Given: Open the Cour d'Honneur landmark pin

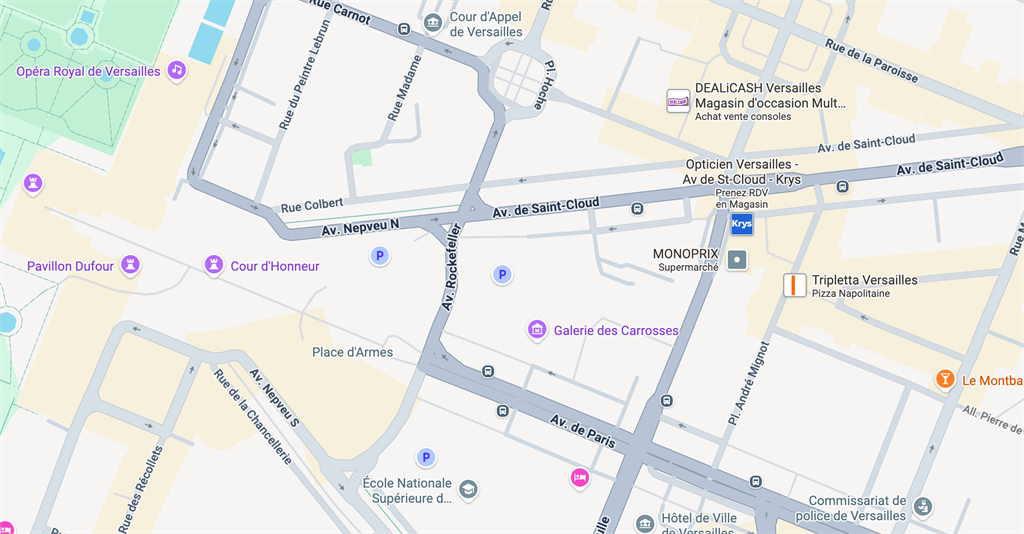Looking at the screenshot, I should [214, 265].
